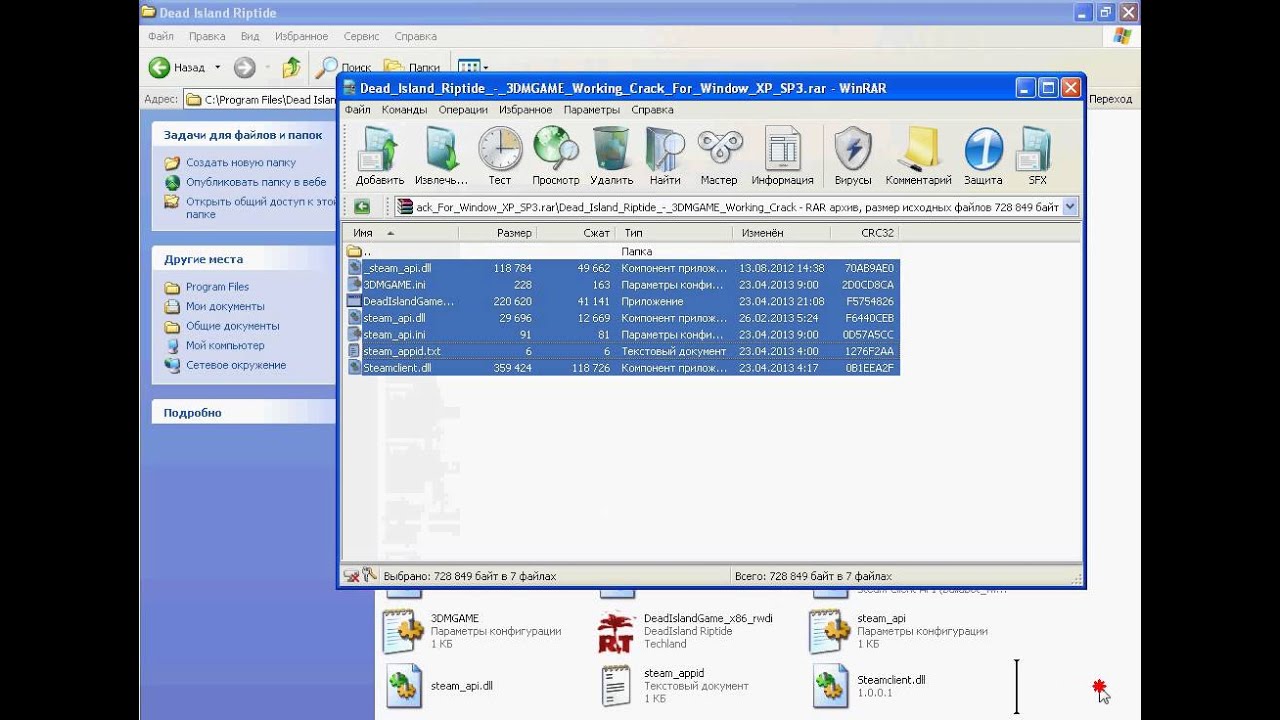
Task: Open the WinRAR archive path dropdown
Action: point(1070,207)
